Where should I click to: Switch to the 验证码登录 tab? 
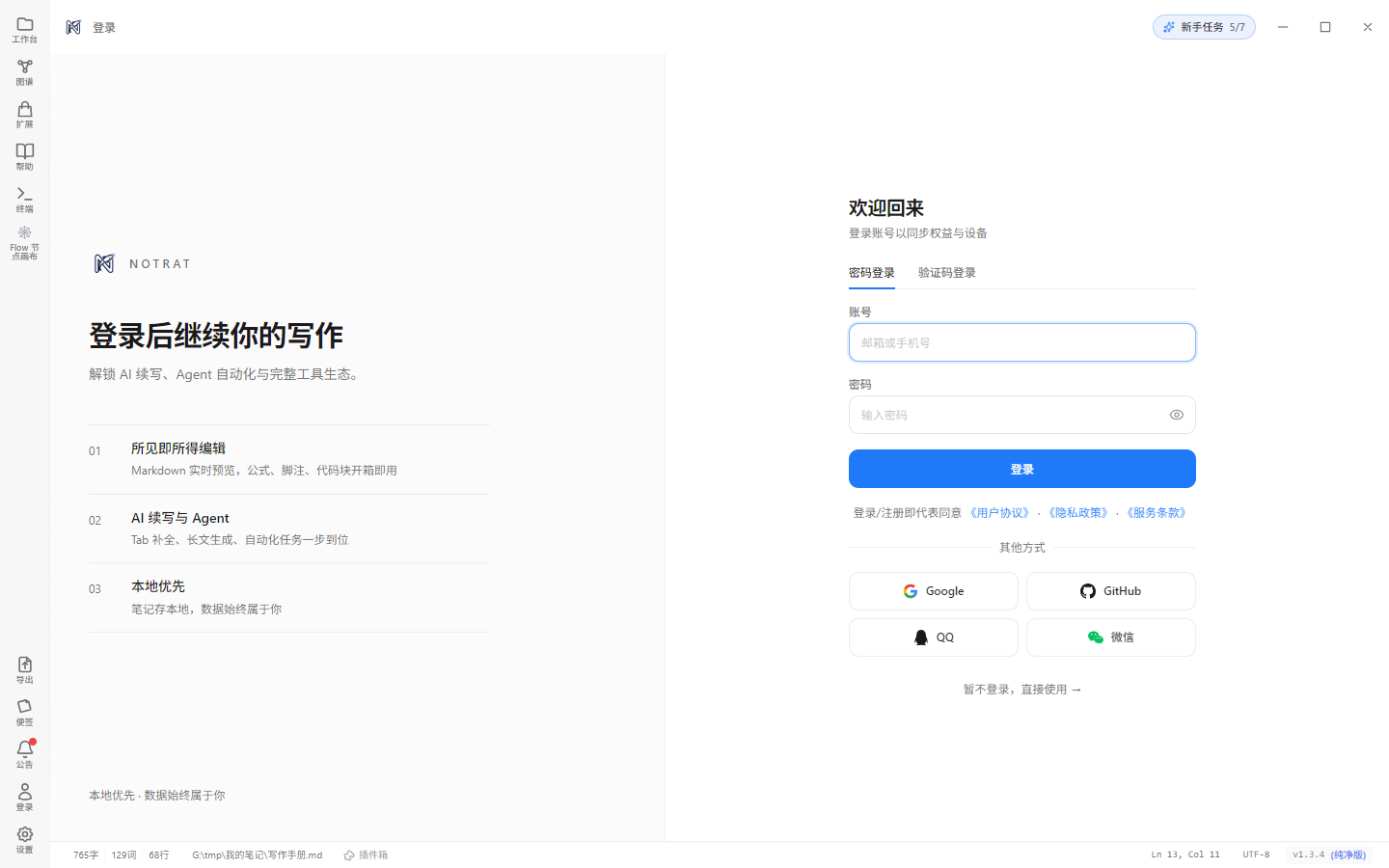click(x=947, y=273)
